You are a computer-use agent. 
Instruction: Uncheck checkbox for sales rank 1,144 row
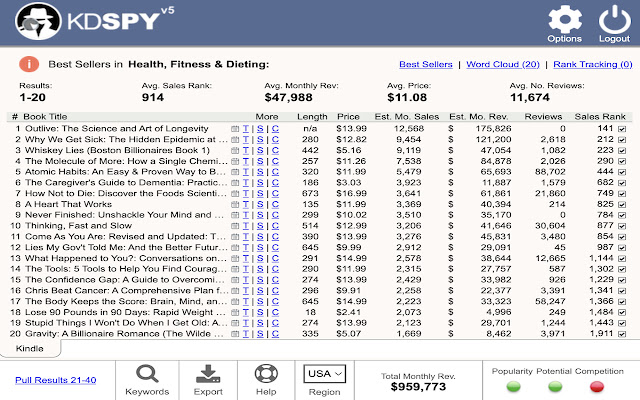[622, 258]
